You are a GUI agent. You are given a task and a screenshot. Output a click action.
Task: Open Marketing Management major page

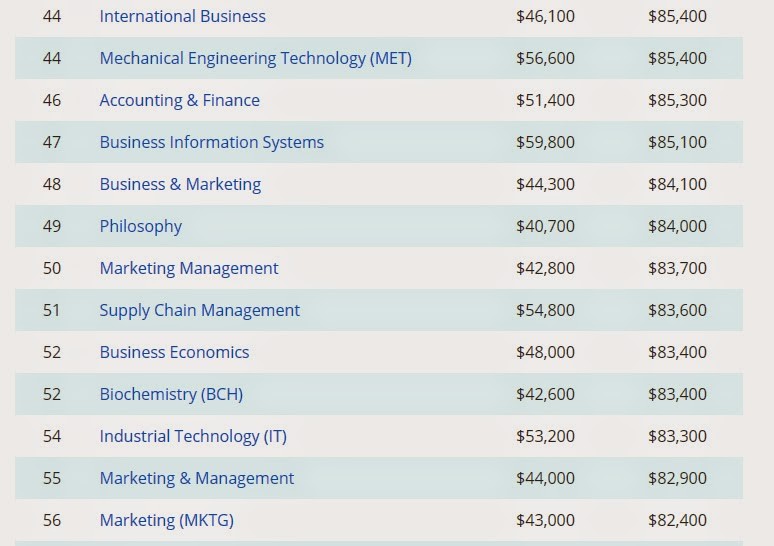pos(188,268)
